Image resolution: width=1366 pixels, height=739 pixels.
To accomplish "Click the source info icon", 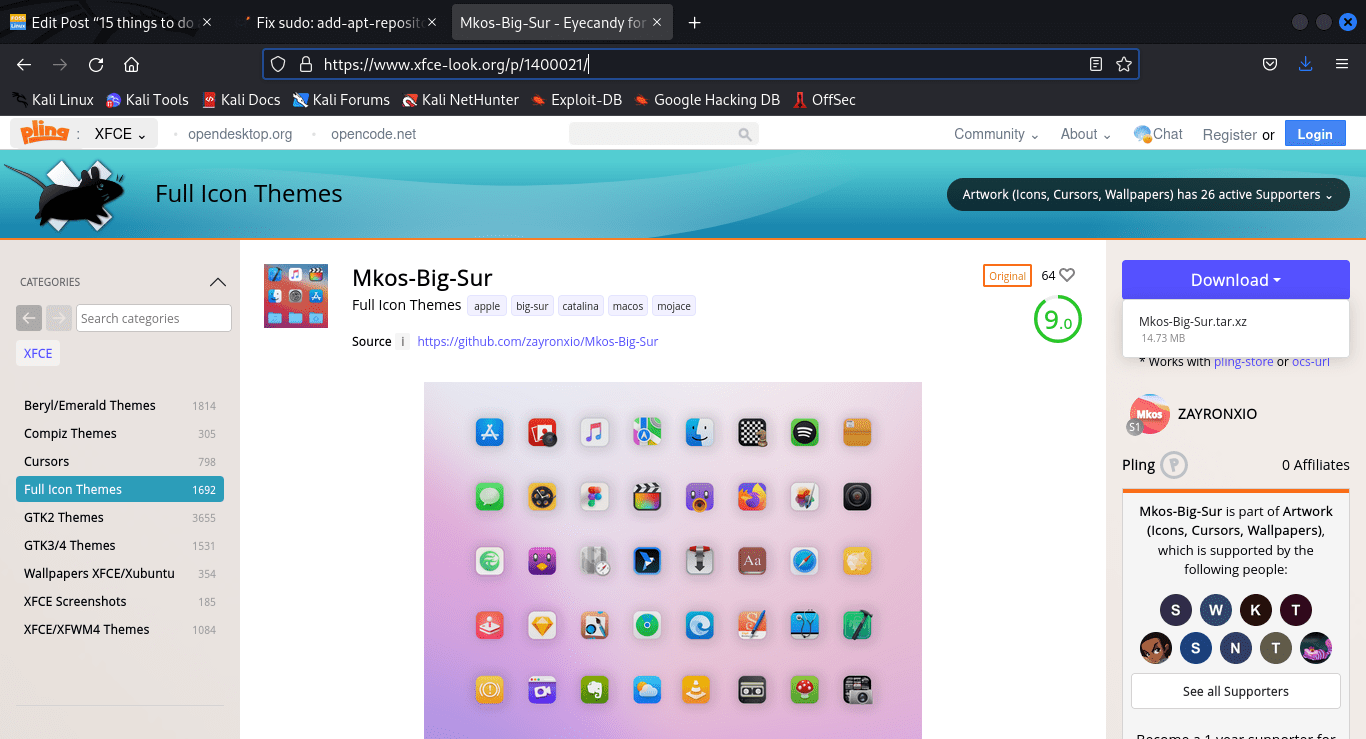I will pos(403,341).
